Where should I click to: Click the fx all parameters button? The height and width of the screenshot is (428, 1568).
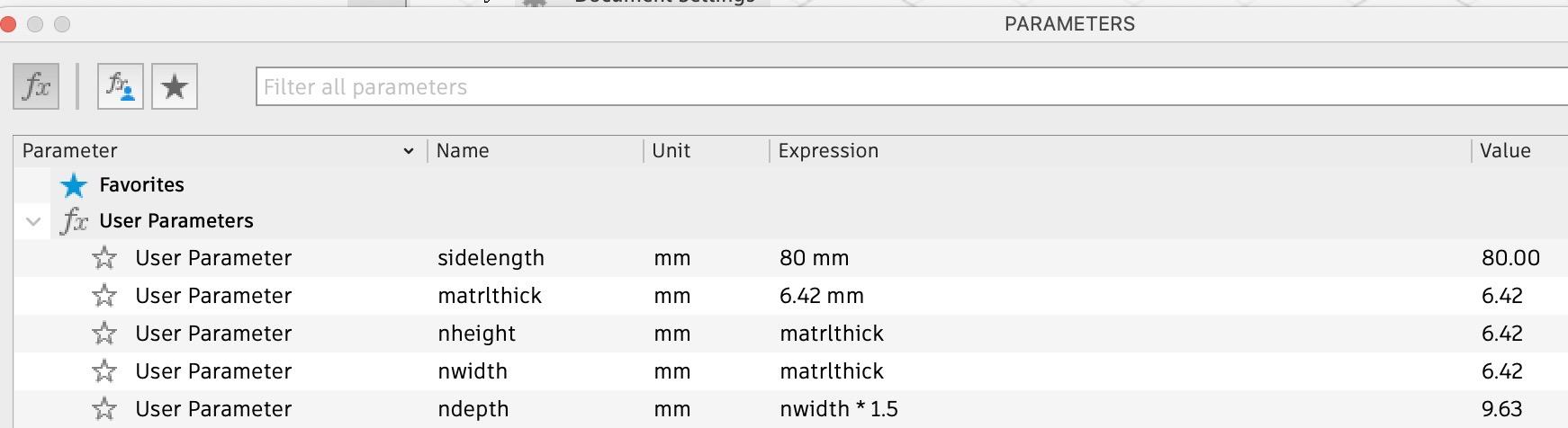36,87
